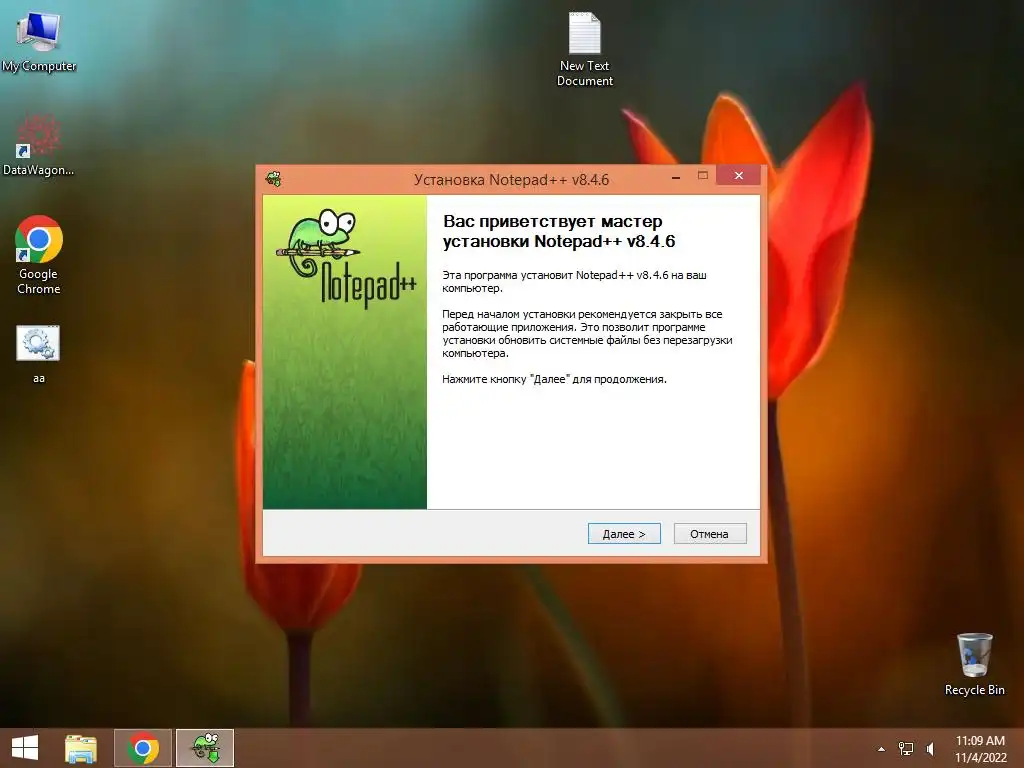This screenshot has height=768, width=1024.
Task: Cancel installation with Отмена button
Action: tap(710, 534)
